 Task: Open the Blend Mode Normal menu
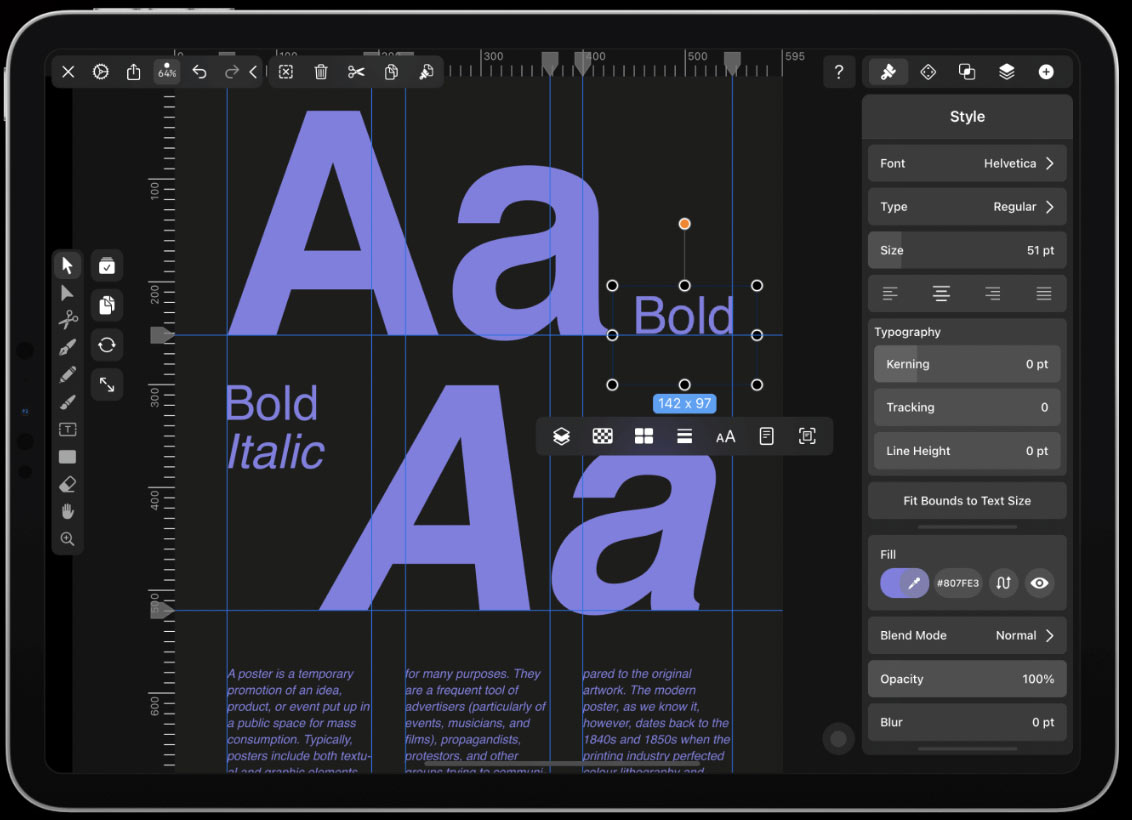(967, 636)
